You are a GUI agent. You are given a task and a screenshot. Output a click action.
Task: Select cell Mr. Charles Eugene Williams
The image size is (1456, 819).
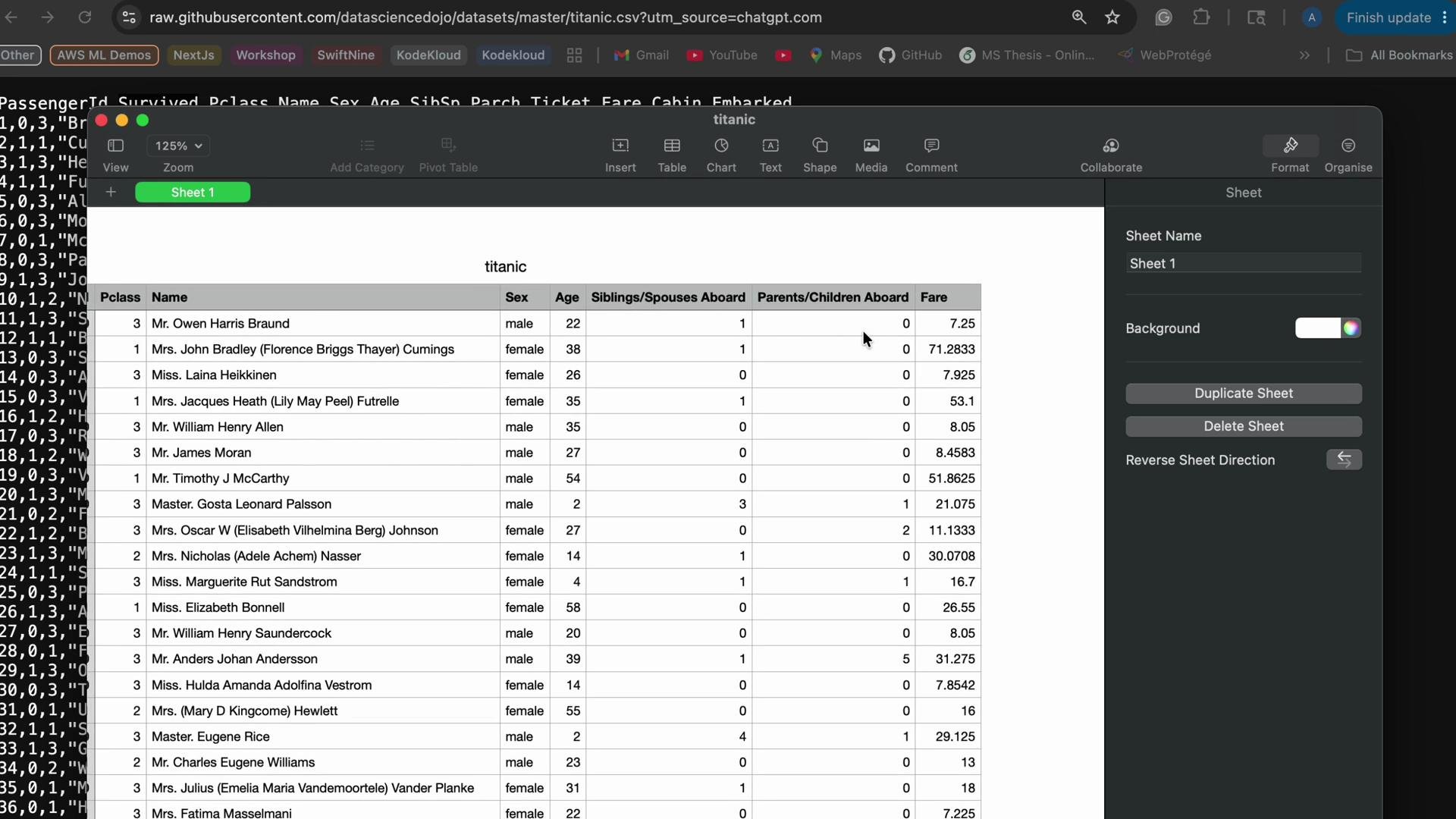point(323,762)
